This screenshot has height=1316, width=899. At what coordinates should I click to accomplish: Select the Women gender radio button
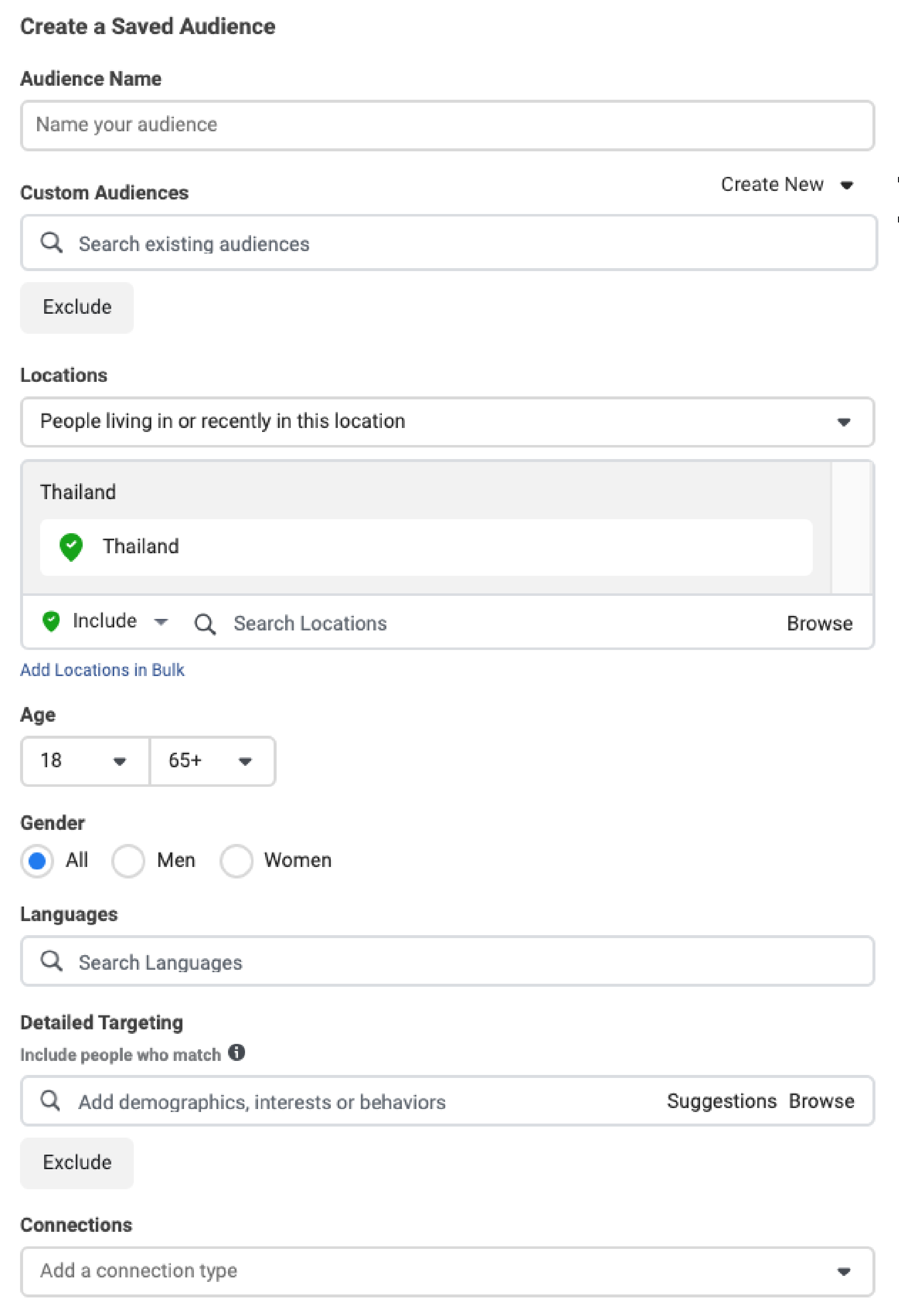point(236,861)
